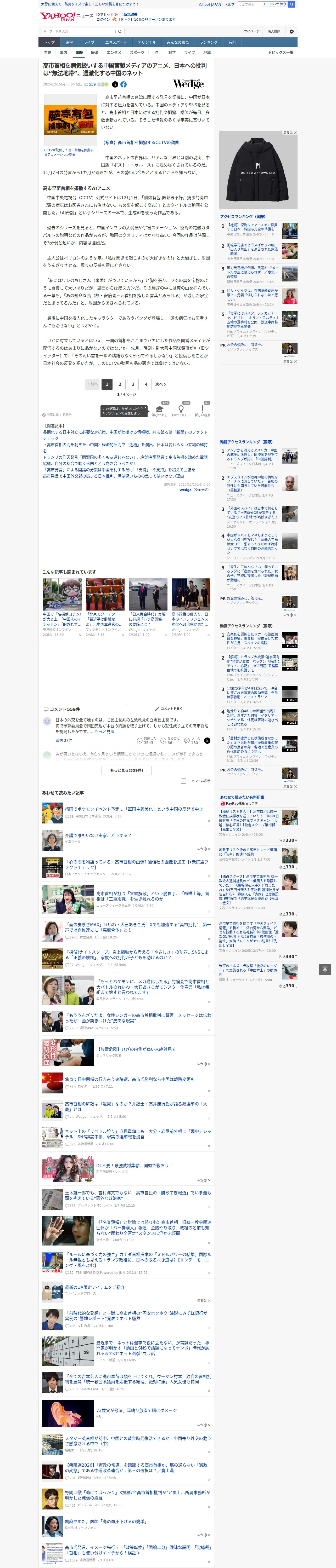Open the マイページ link
The height and width of the screenshot is (1568, 336).
(252, 32)
